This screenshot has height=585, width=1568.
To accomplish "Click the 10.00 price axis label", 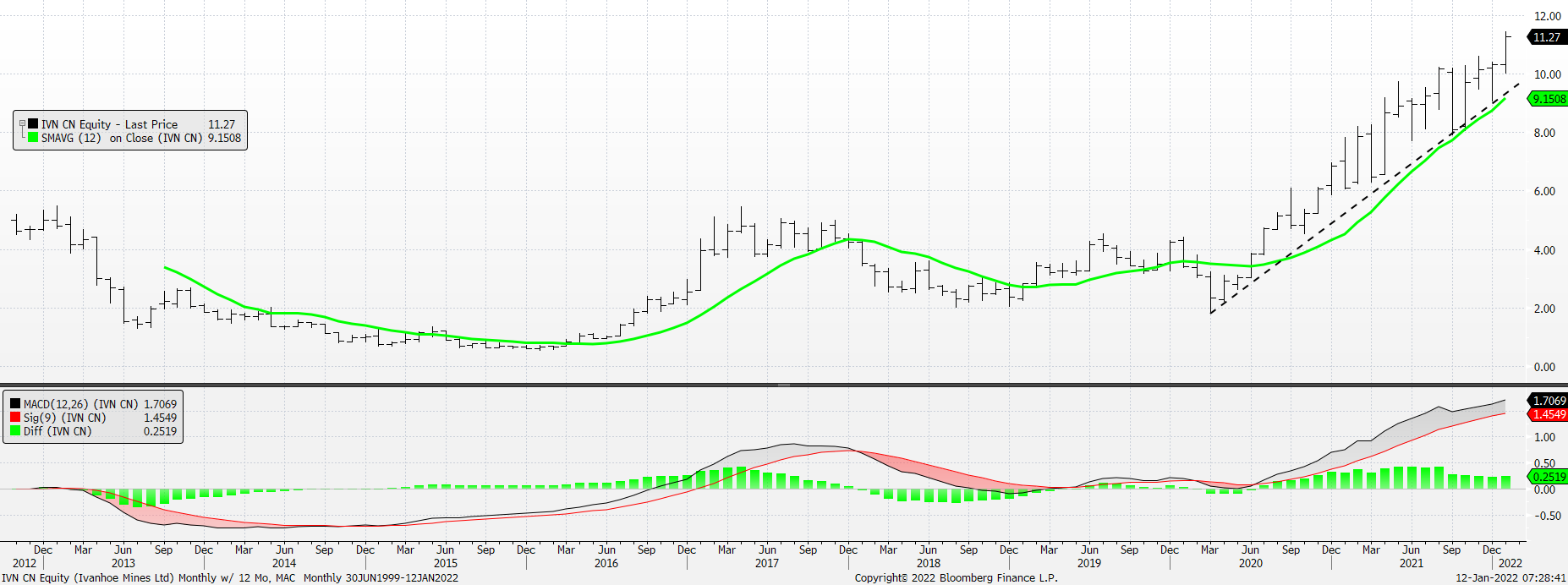I will [1547, 74].
